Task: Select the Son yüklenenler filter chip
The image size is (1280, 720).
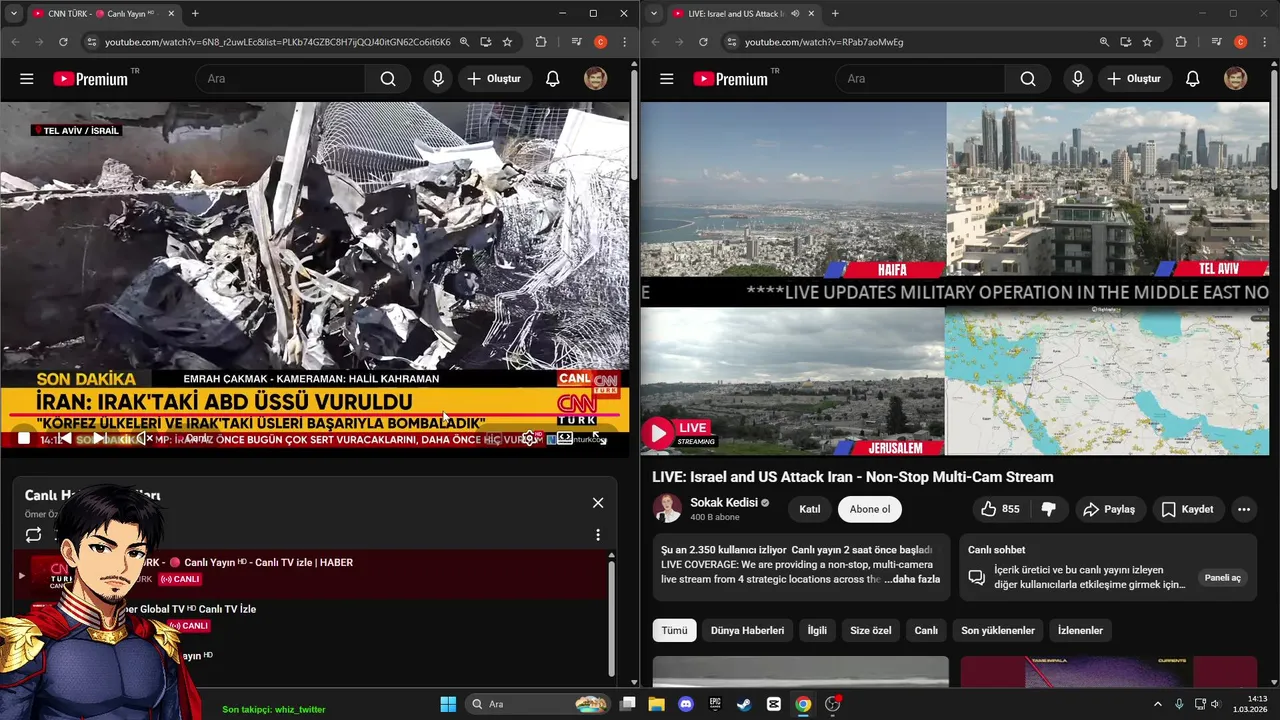Action: (998, 630)
